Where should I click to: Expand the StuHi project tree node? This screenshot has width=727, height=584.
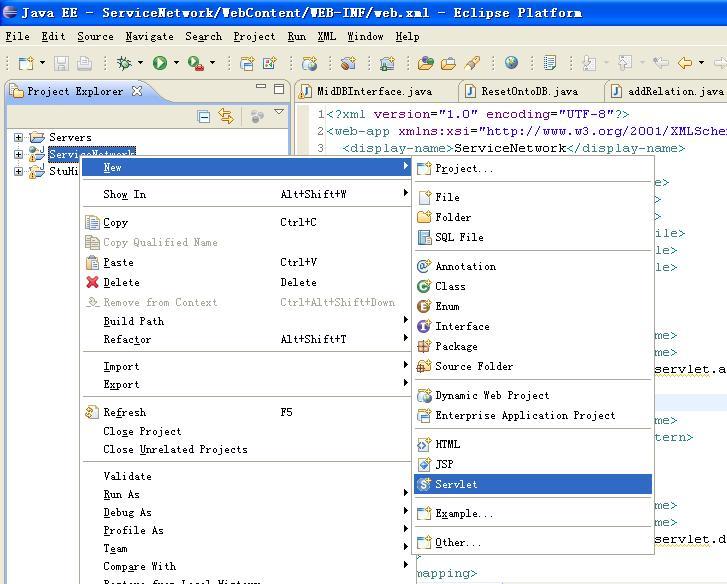tap(18, 171)
